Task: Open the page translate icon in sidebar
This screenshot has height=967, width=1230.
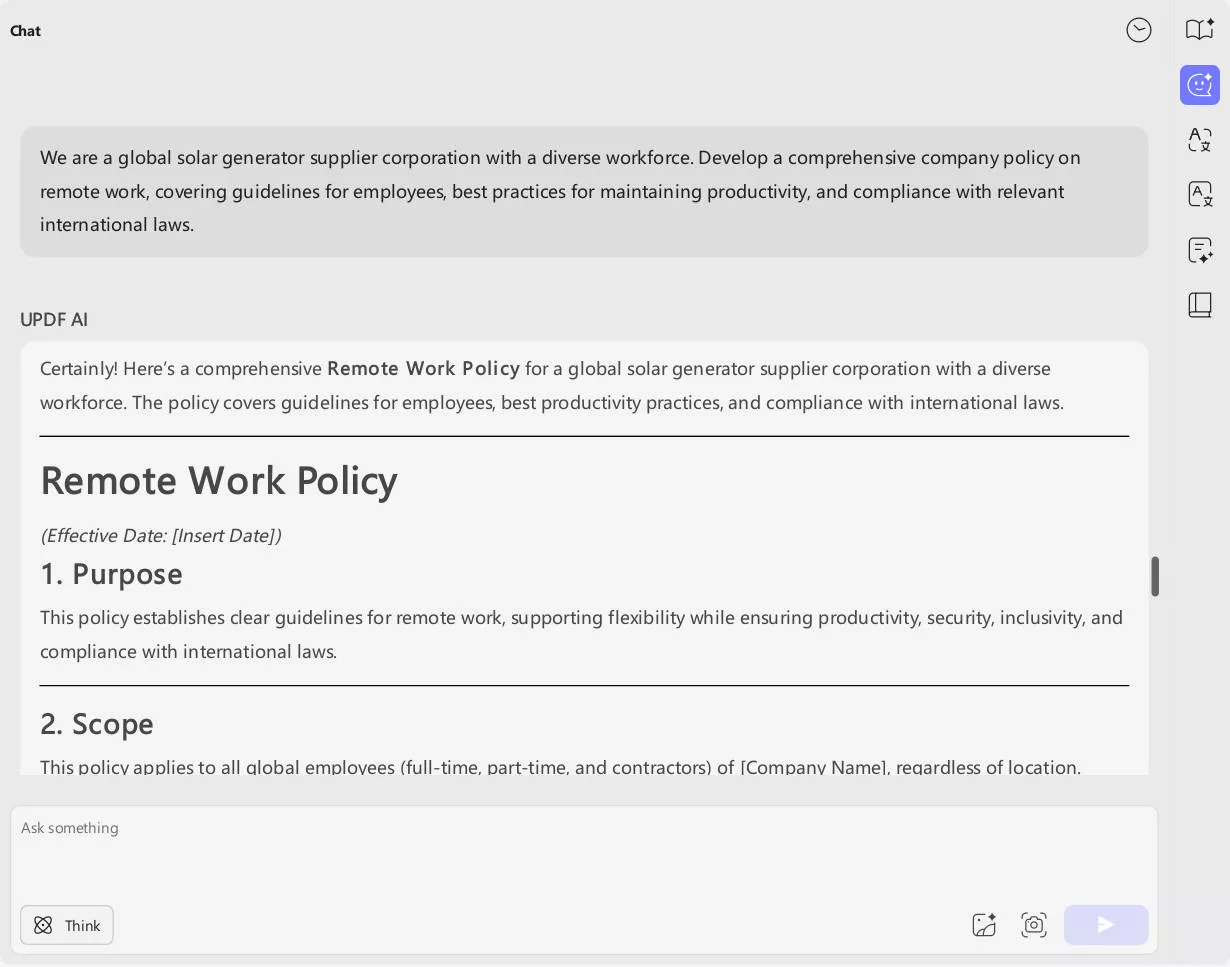Action: (1199, 194)
